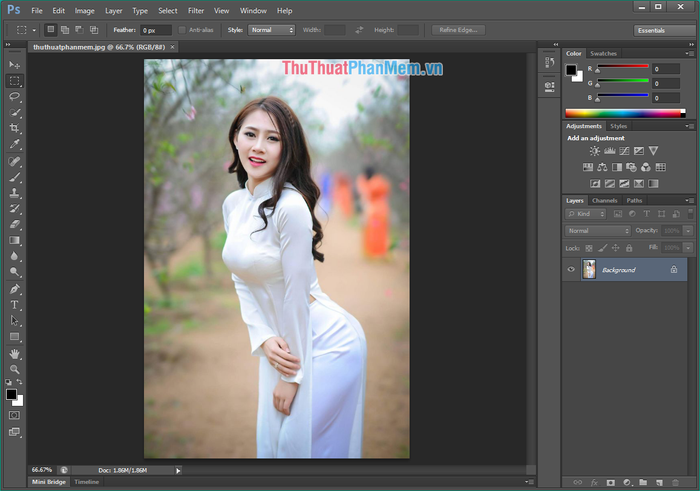Screen dimensions: 700x491
Task: Choose Add to selection mode
Action: tap(65, 30)
